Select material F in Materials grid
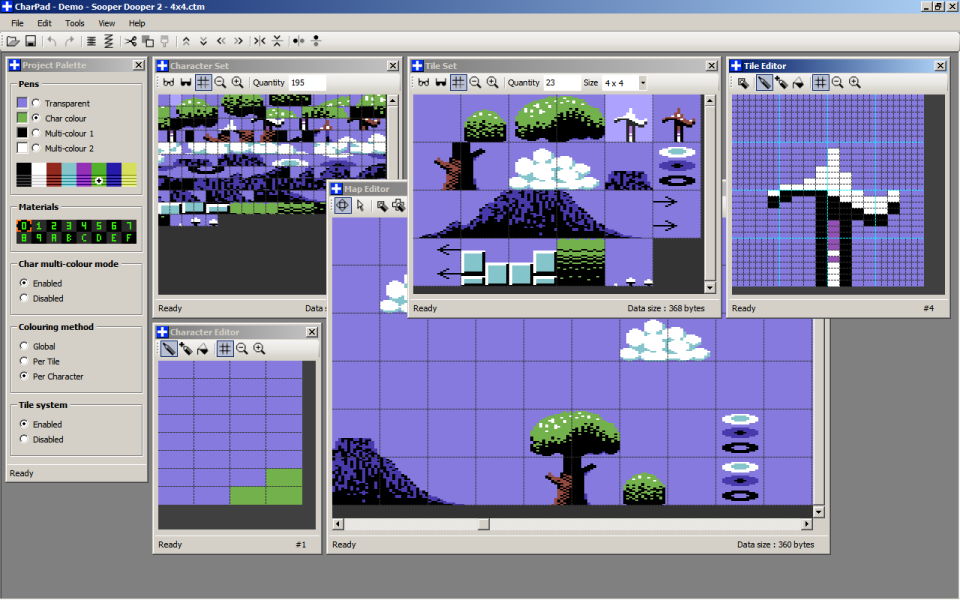This screenshot has height=600, width=960. 129,238
